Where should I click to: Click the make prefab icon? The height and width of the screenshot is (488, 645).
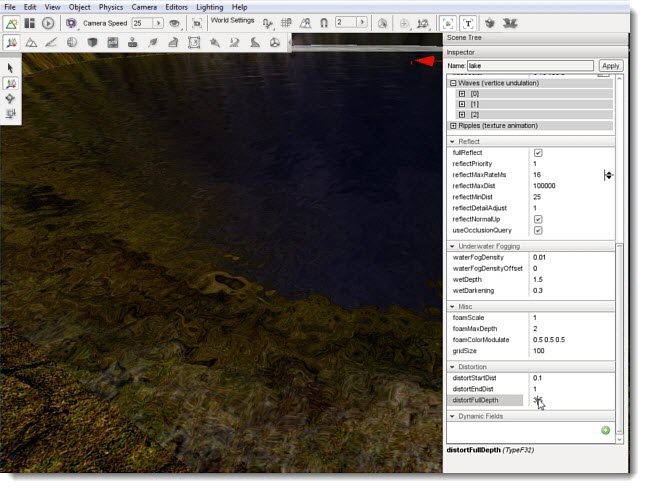pyautogui.click(x=490, y=23)
